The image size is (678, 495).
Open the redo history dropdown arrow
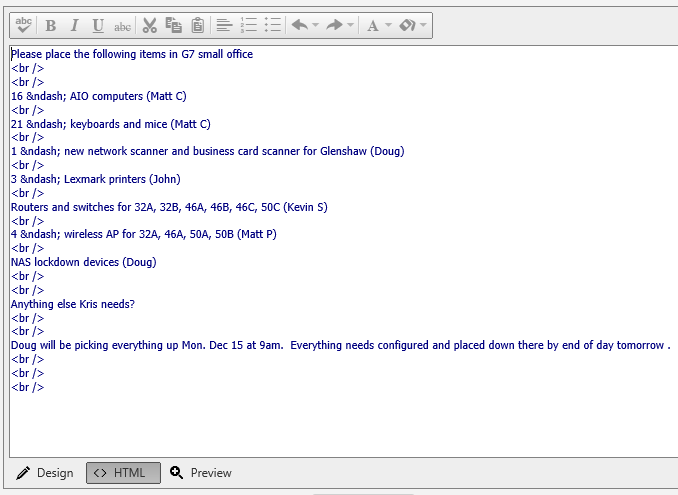351,26
